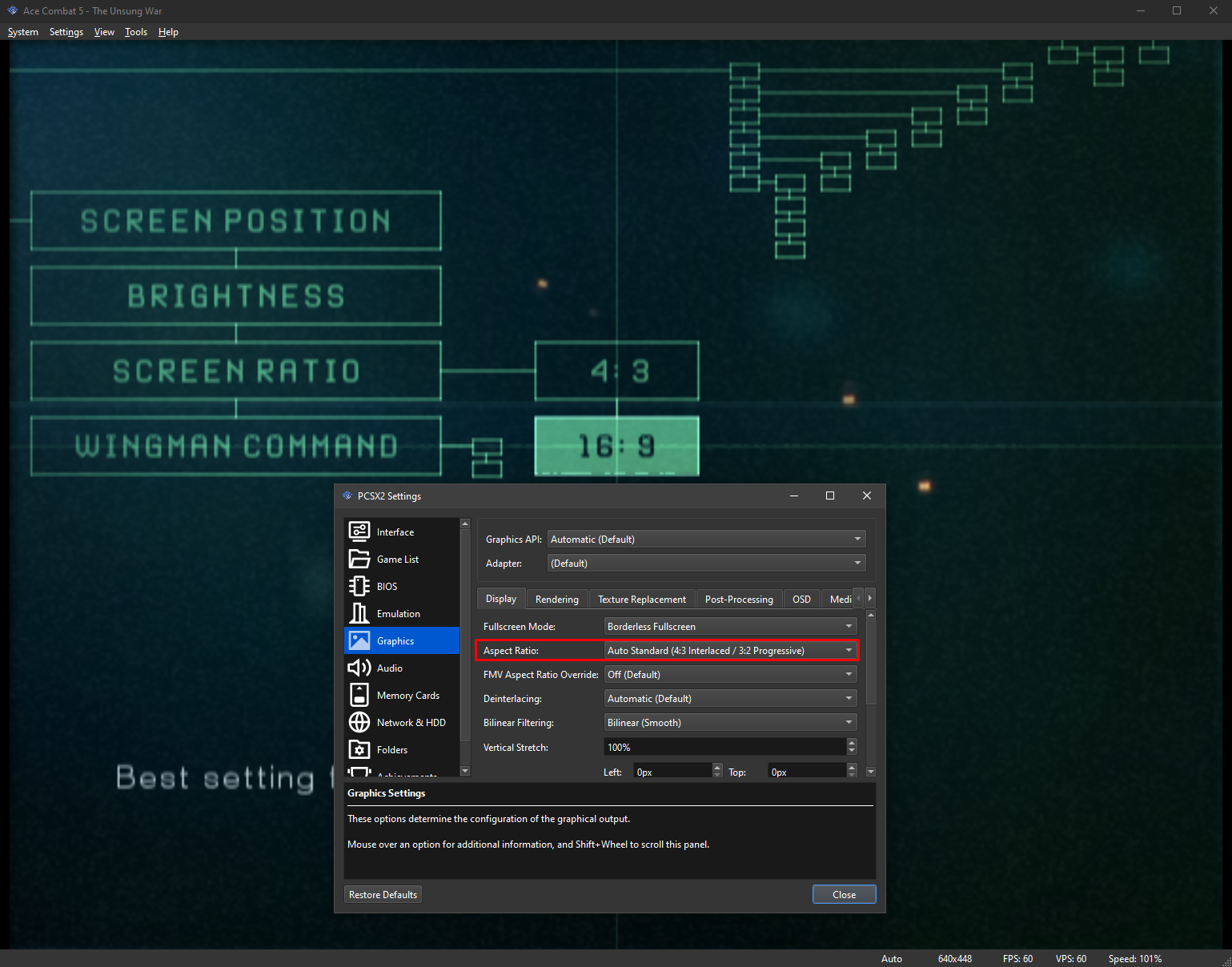Viewport: 1232px width, 967px height.
Task: Switch to the Display tab
Action: 501,599
